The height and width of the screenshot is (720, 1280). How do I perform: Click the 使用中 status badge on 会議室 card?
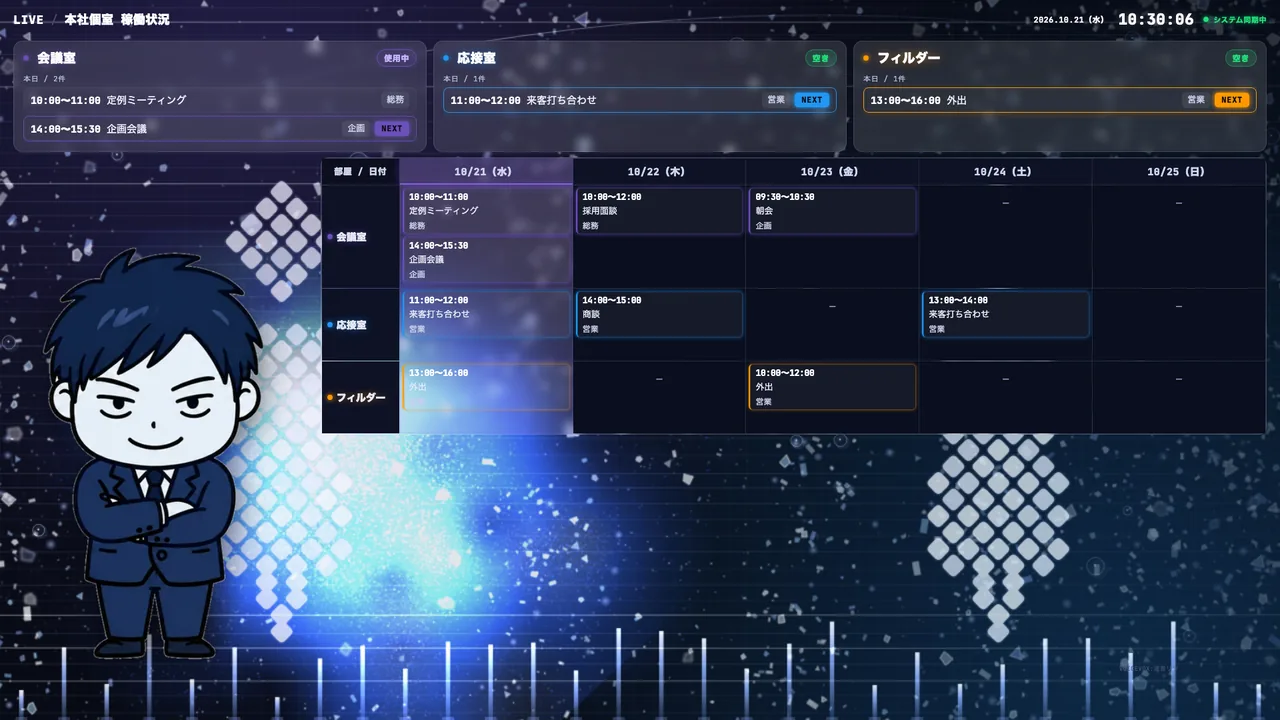pos(396,58)
